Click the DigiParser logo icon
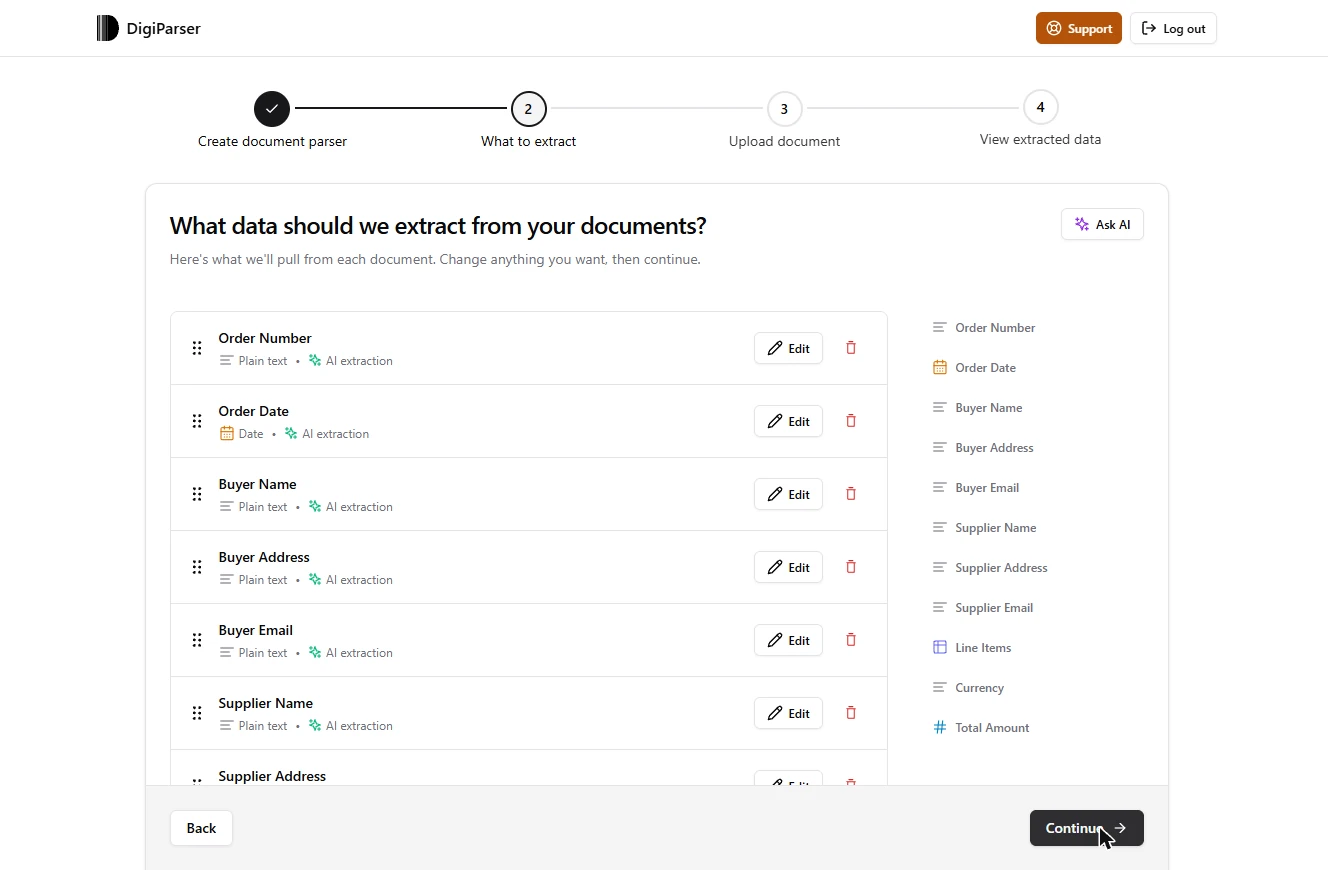This screenshot has width=1328, height=870. pyautogui.click(x=107, y=28)
